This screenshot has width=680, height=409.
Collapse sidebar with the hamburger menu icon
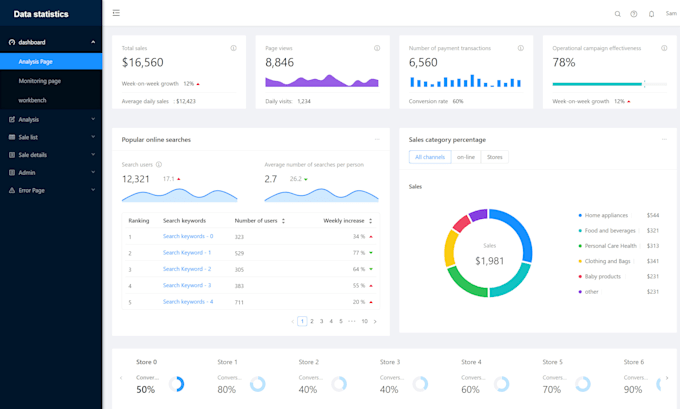(x=116, y=13)
